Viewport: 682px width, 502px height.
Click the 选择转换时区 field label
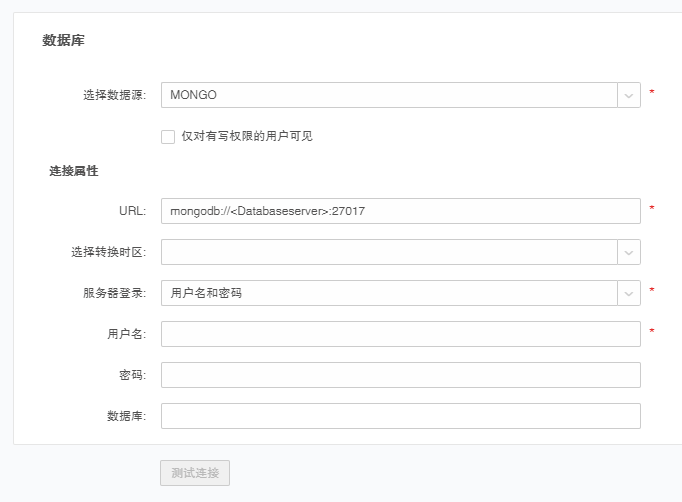108,253
